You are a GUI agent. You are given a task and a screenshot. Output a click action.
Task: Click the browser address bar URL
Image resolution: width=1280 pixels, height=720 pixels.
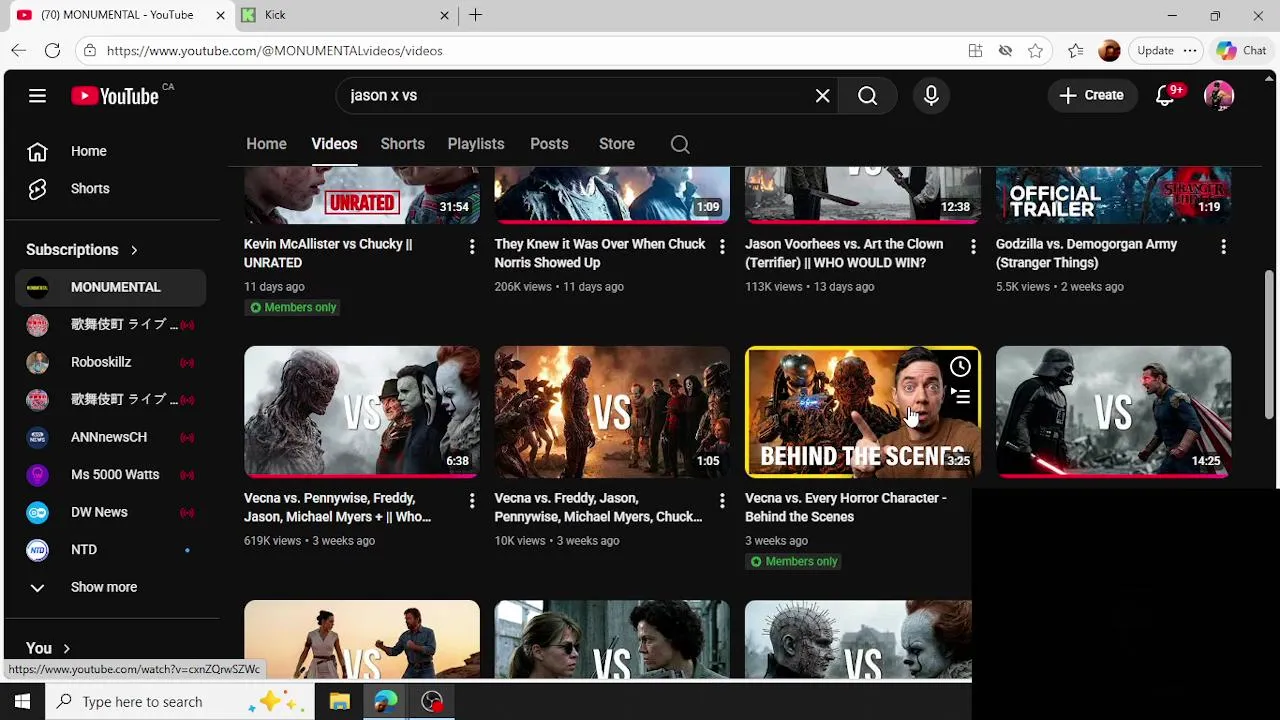(274, 51)
